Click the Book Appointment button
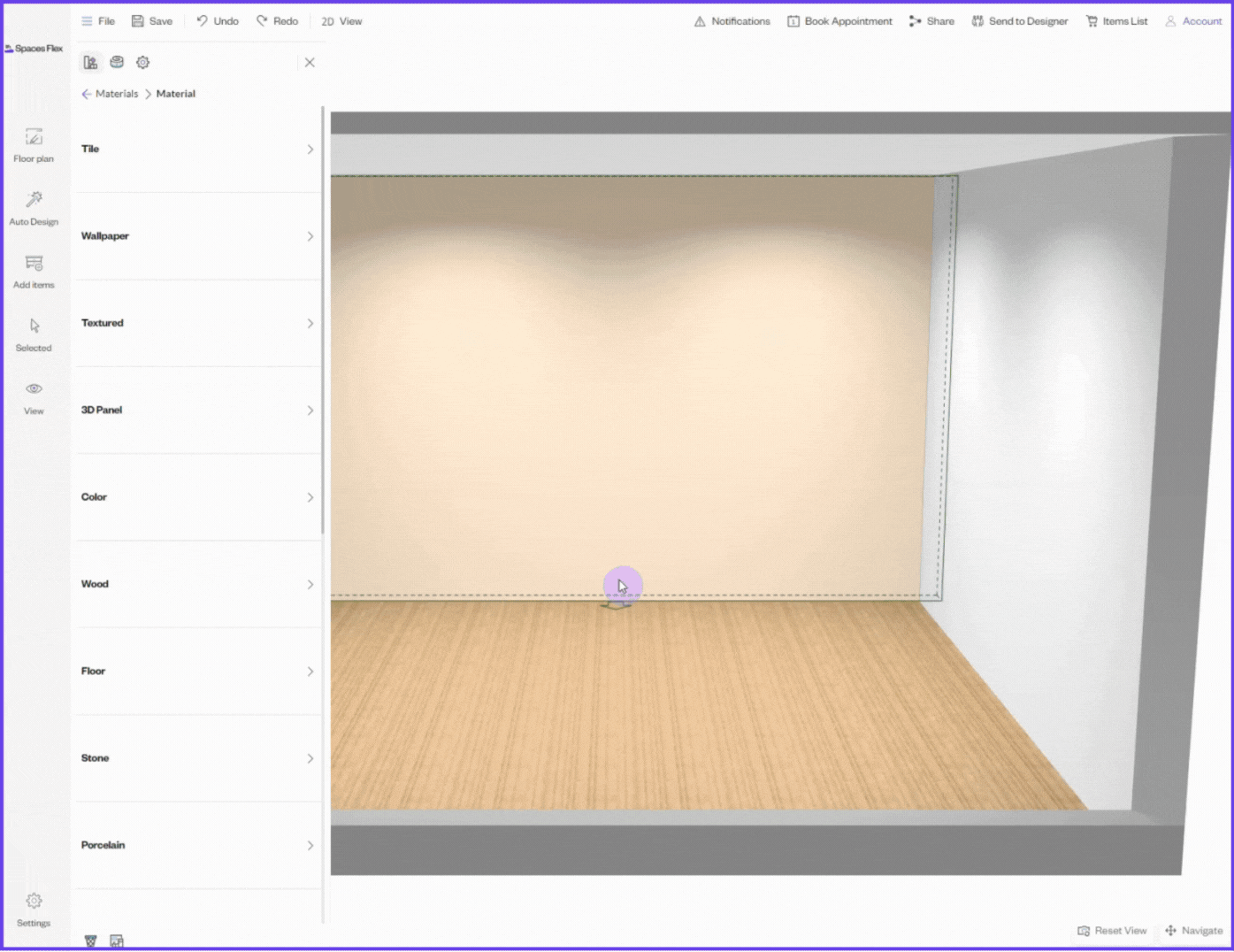The width and height of the screenshot is (1234, 952). 839,21
